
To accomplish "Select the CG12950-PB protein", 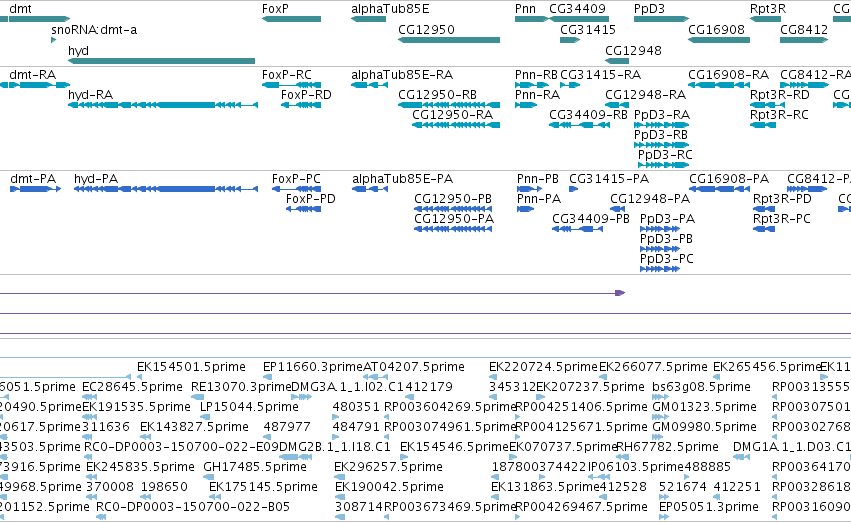I will pyautogui.click(x=453, y=209).
